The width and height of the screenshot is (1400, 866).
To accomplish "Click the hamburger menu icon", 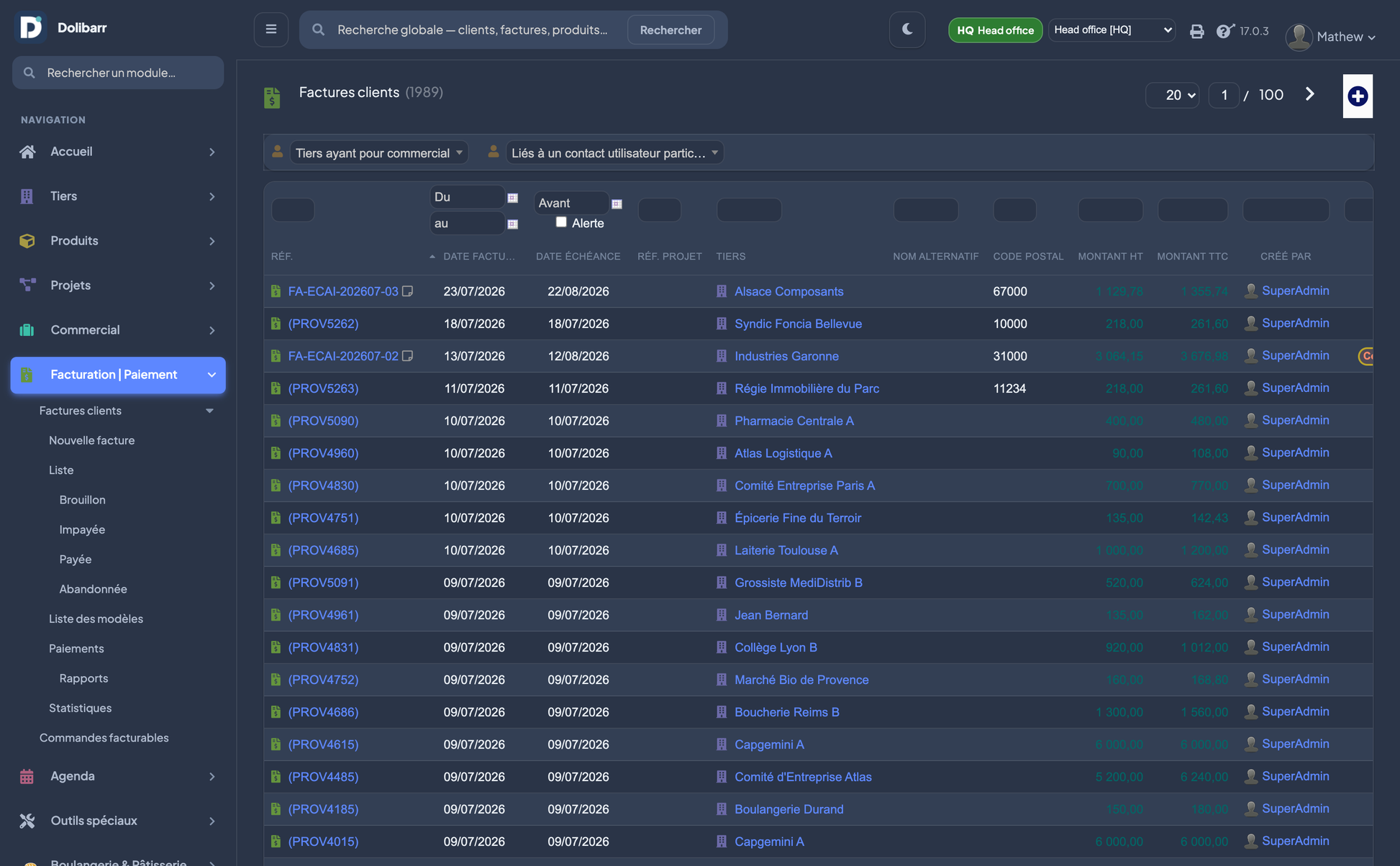I will coord(271,29).
